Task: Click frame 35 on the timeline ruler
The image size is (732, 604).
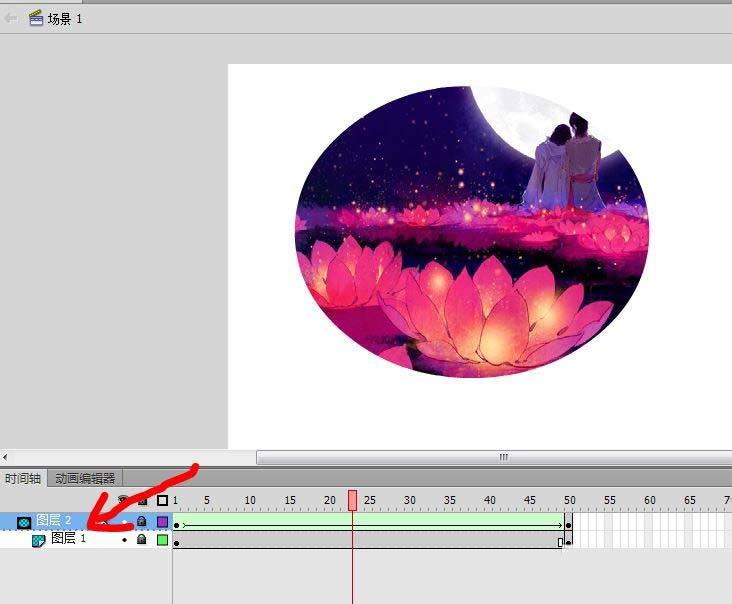Action: (x=450, y=500)
